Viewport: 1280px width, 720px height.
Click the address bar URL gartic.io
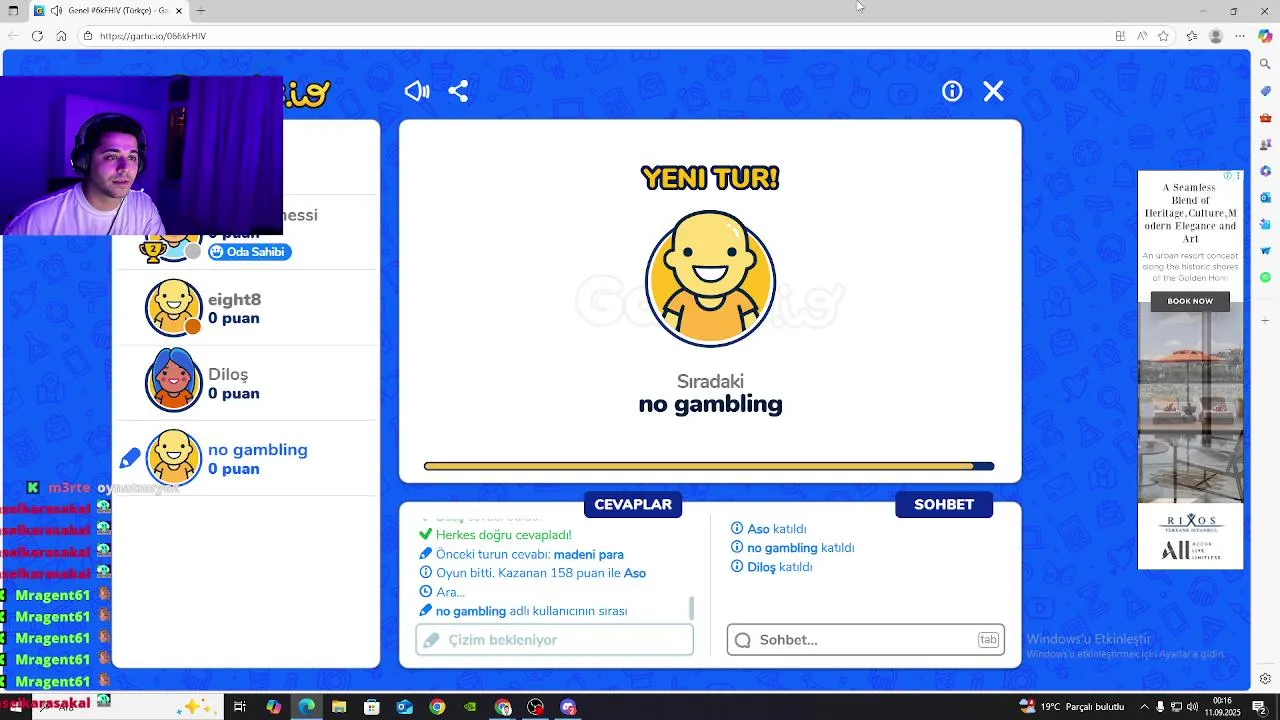pos(153,36)
